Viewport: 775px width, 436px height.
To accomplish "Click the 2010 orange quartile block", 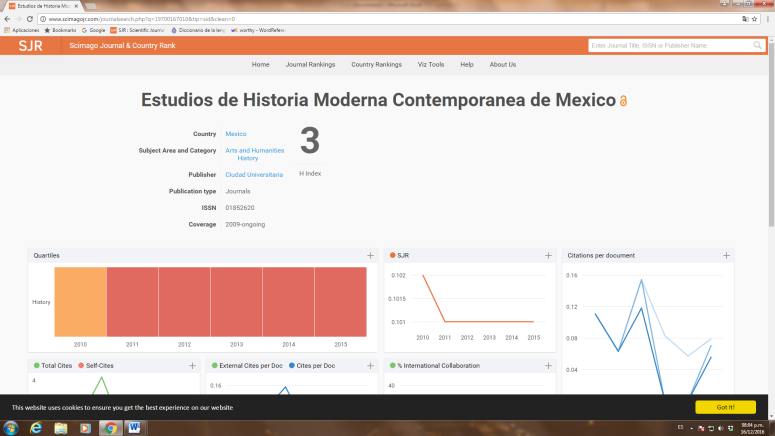I will [80, 302].
